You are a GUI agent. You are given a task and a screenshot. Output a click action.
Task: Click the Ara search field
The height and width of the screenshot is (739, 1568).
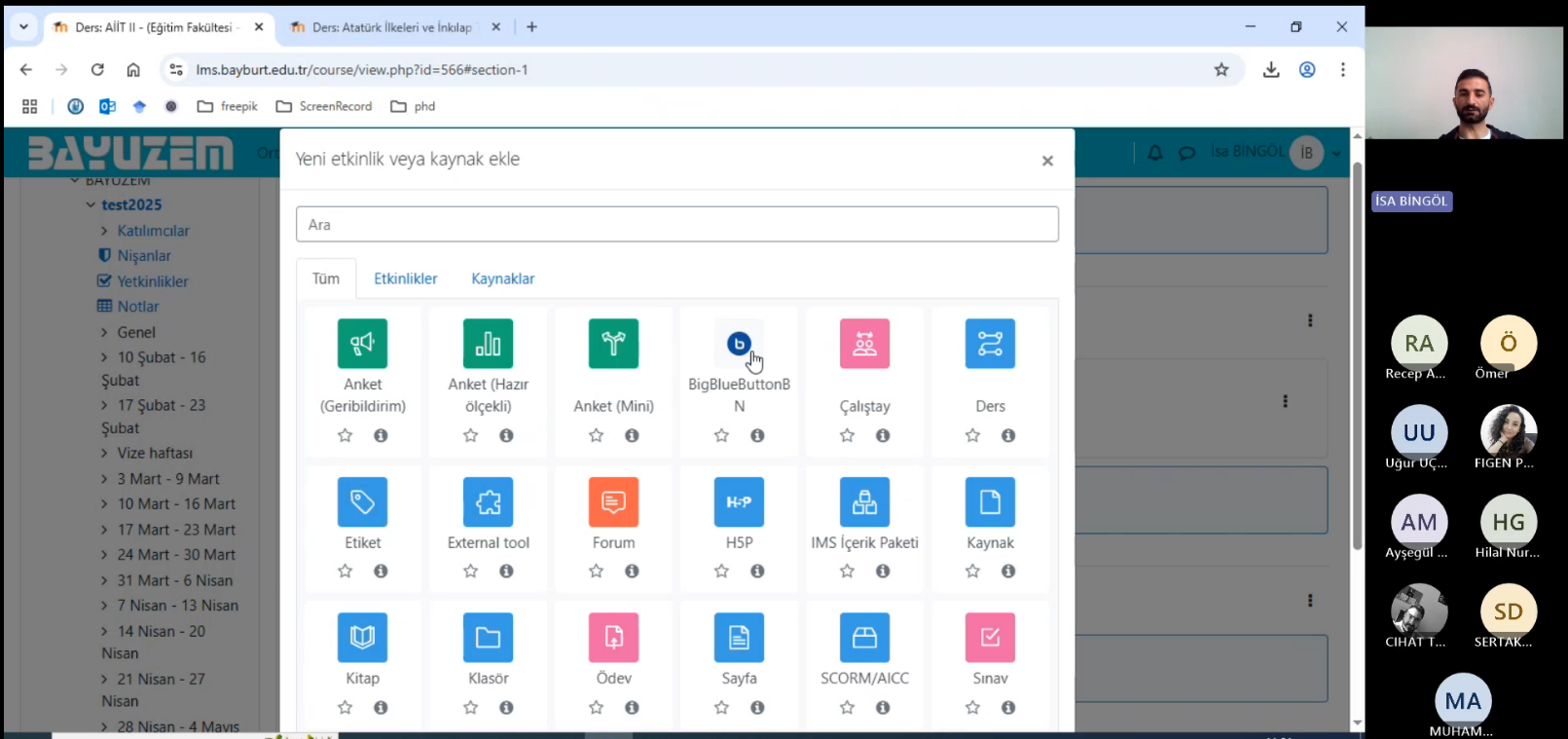pyautogui.click(x=676, y=225)
